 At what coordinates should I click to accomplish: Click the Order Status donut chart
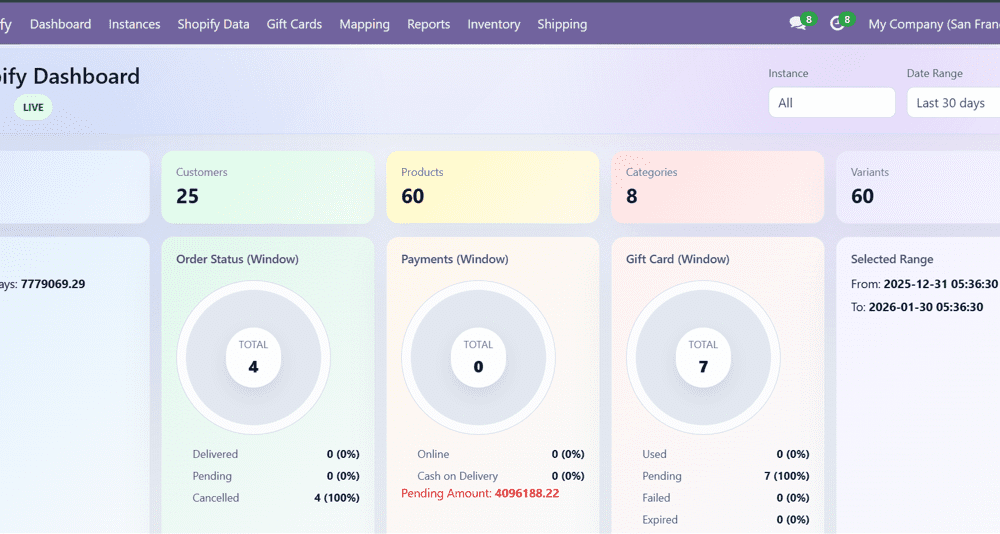(x=253, y=358)
